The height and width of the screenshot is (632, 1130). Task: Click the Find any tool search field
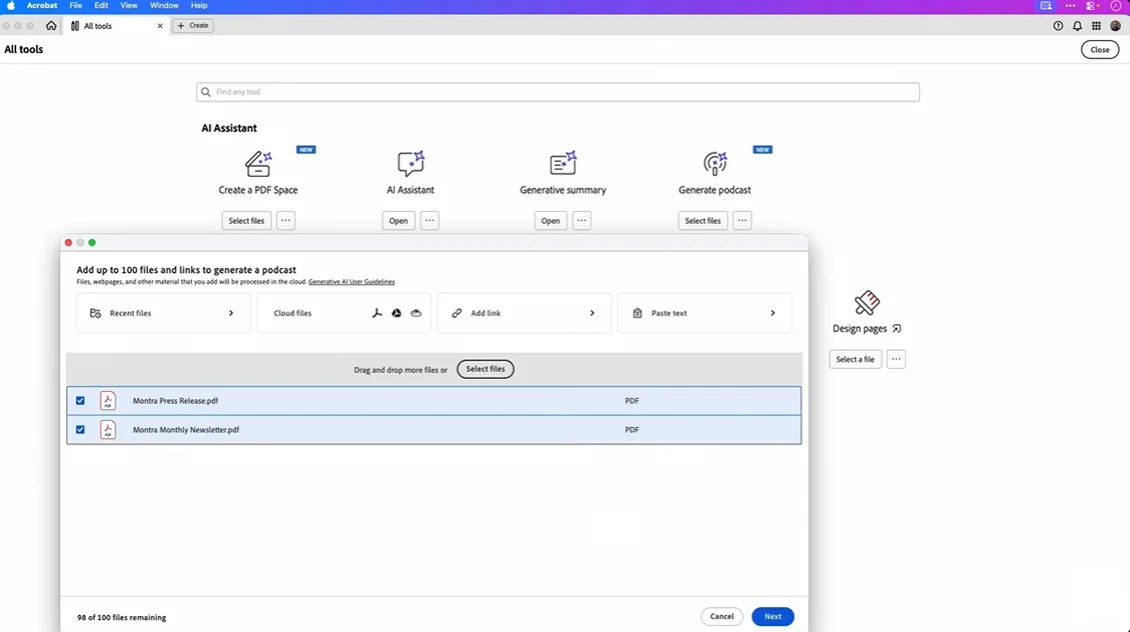tap(558, 92)
